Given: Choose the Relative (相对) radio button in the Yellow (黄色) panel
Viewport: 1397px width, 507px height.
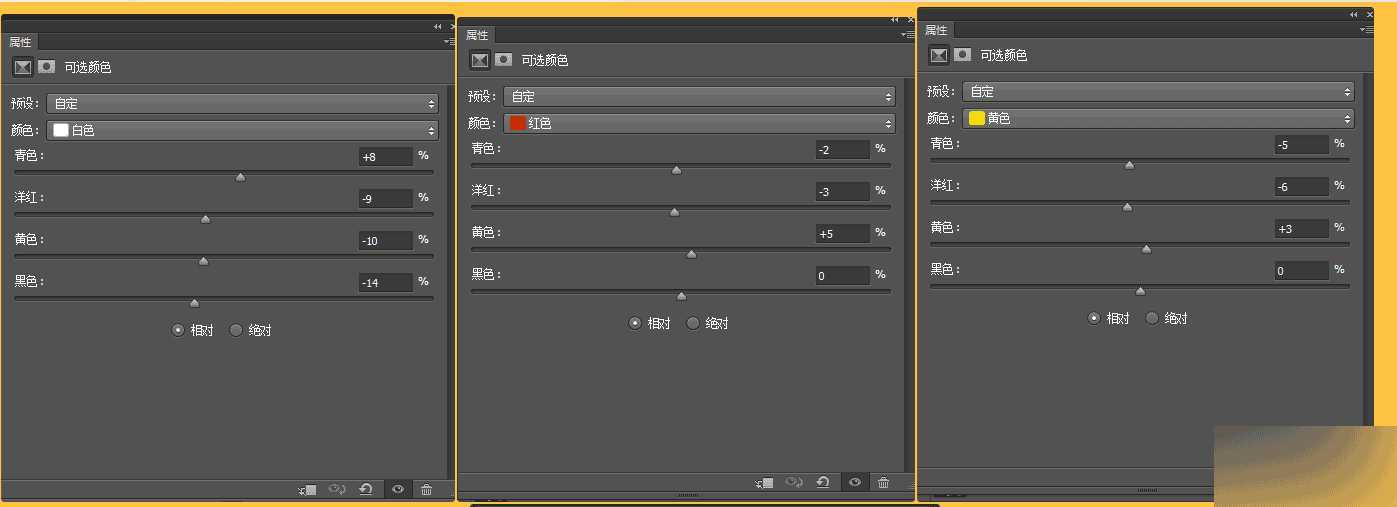Looking at the screenshot, I should click(x=1095, y=318).
